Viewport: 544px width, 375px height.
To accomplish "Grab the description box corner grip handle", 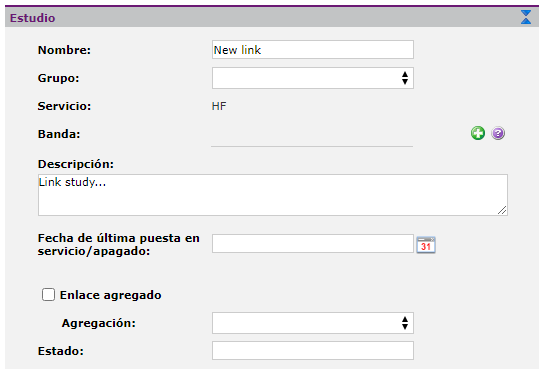I will coord(502,210).
